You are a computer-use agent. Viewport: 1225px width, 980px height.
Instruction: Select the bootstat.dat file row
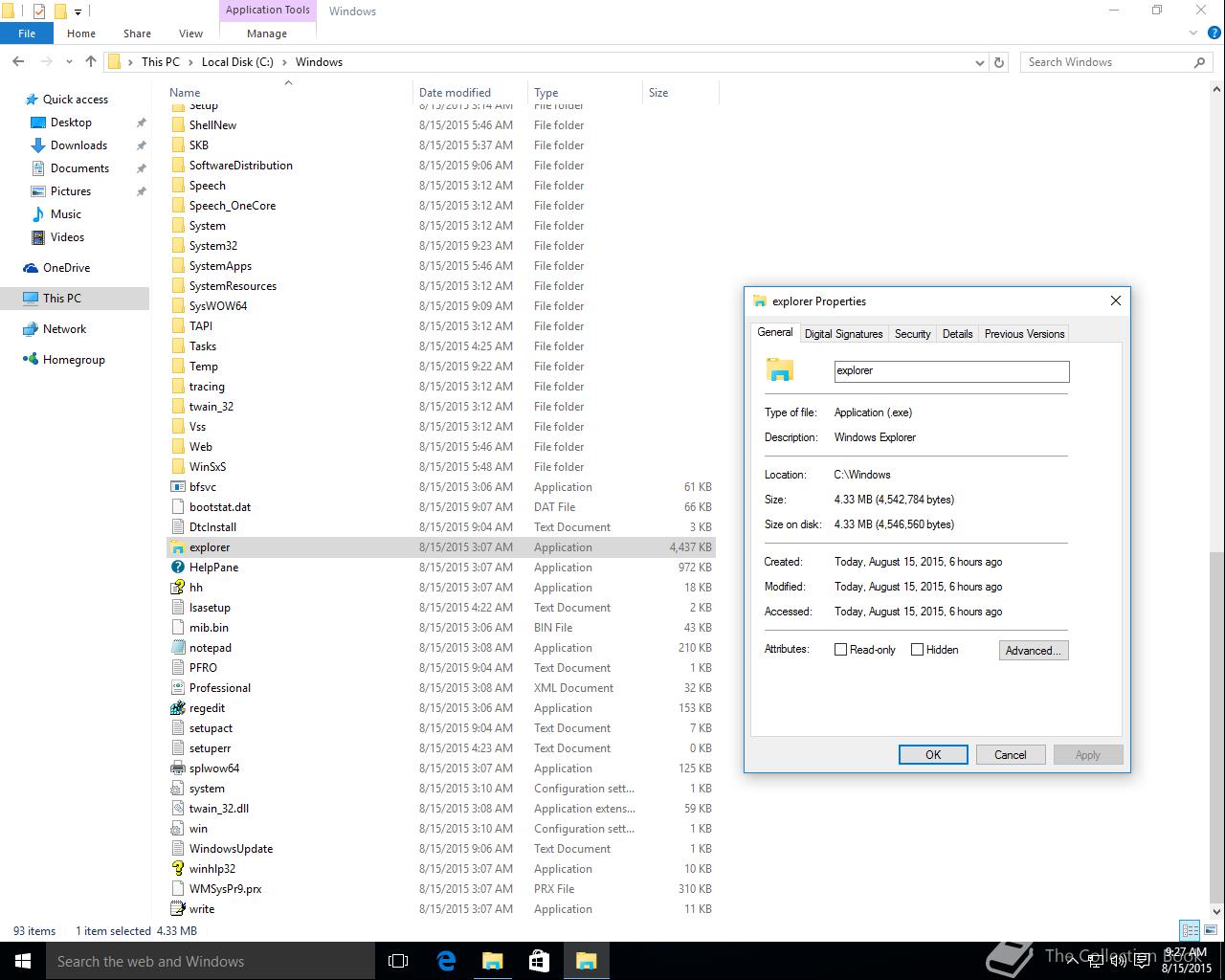tap(440, 507)
